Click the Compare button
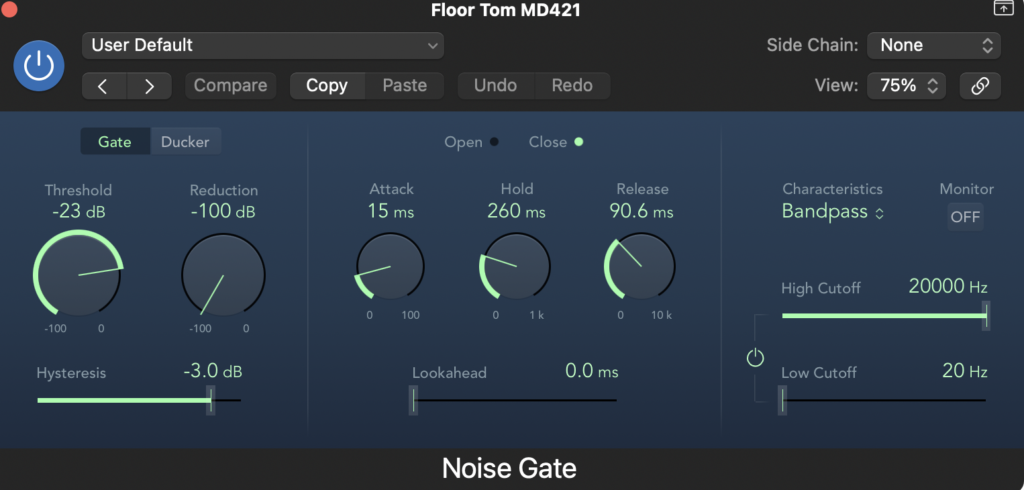 (230, 86)
